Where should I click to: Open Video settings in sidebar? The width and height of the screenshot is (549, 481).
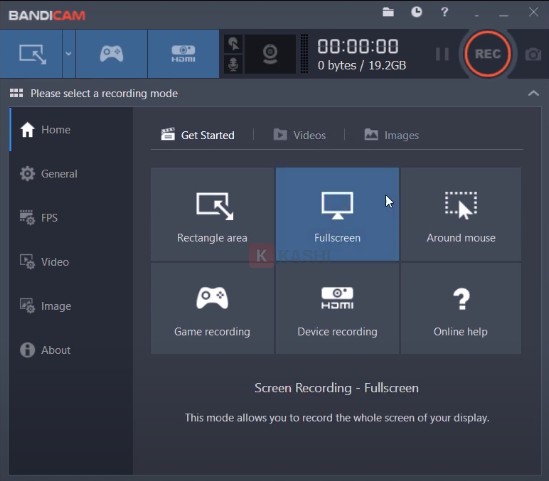[x=71, y=262]
